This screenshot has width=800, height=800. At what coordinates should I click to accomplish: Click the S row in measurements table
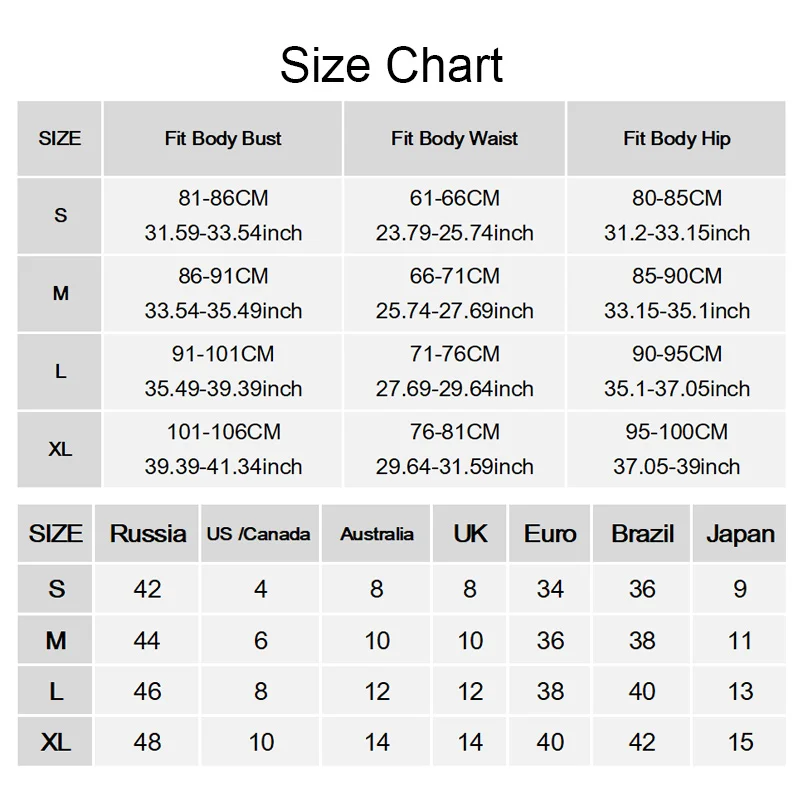click(x=402, y=215)
